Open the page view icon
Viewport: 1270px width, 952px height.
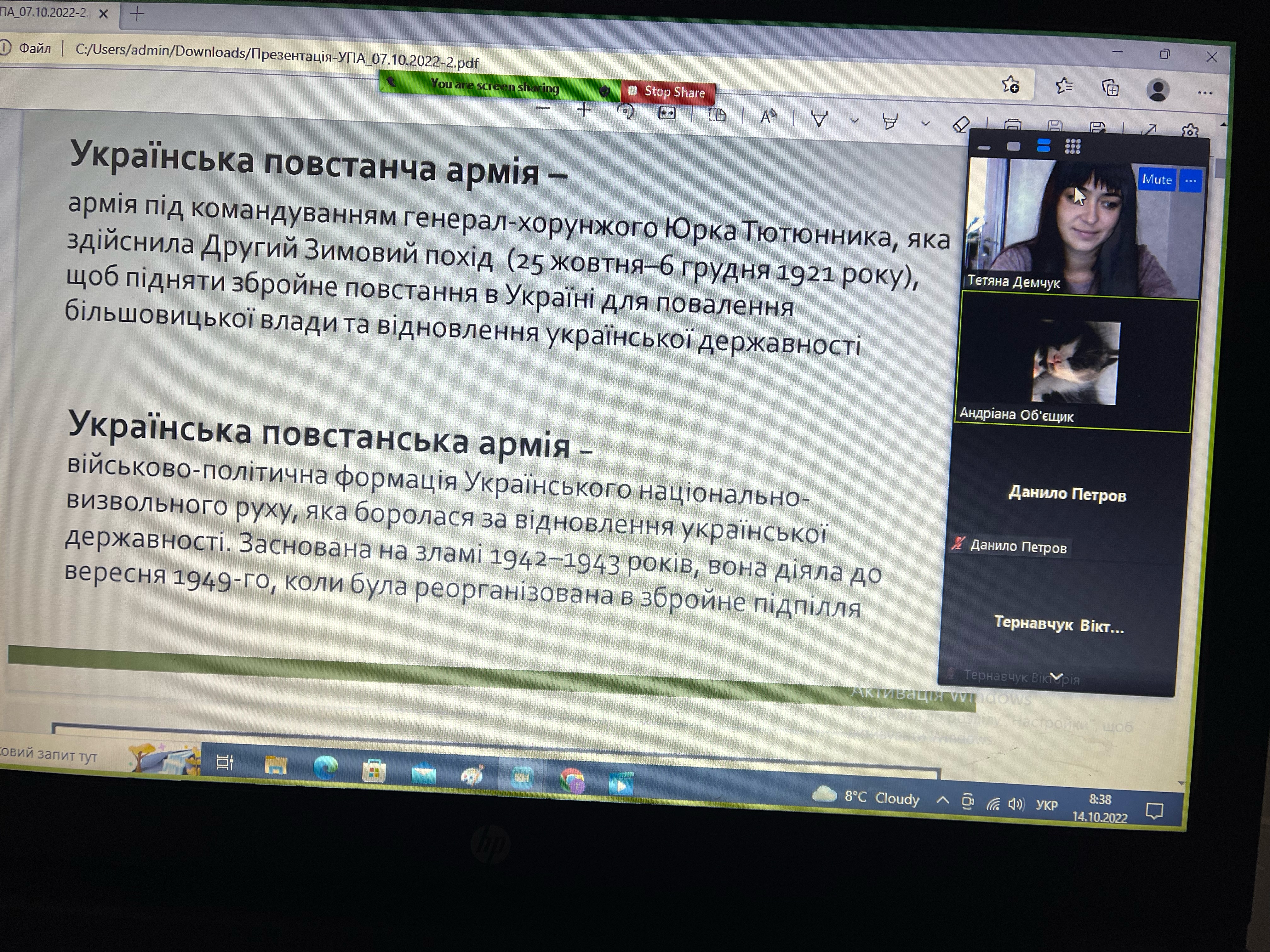(x=717, y=115)
